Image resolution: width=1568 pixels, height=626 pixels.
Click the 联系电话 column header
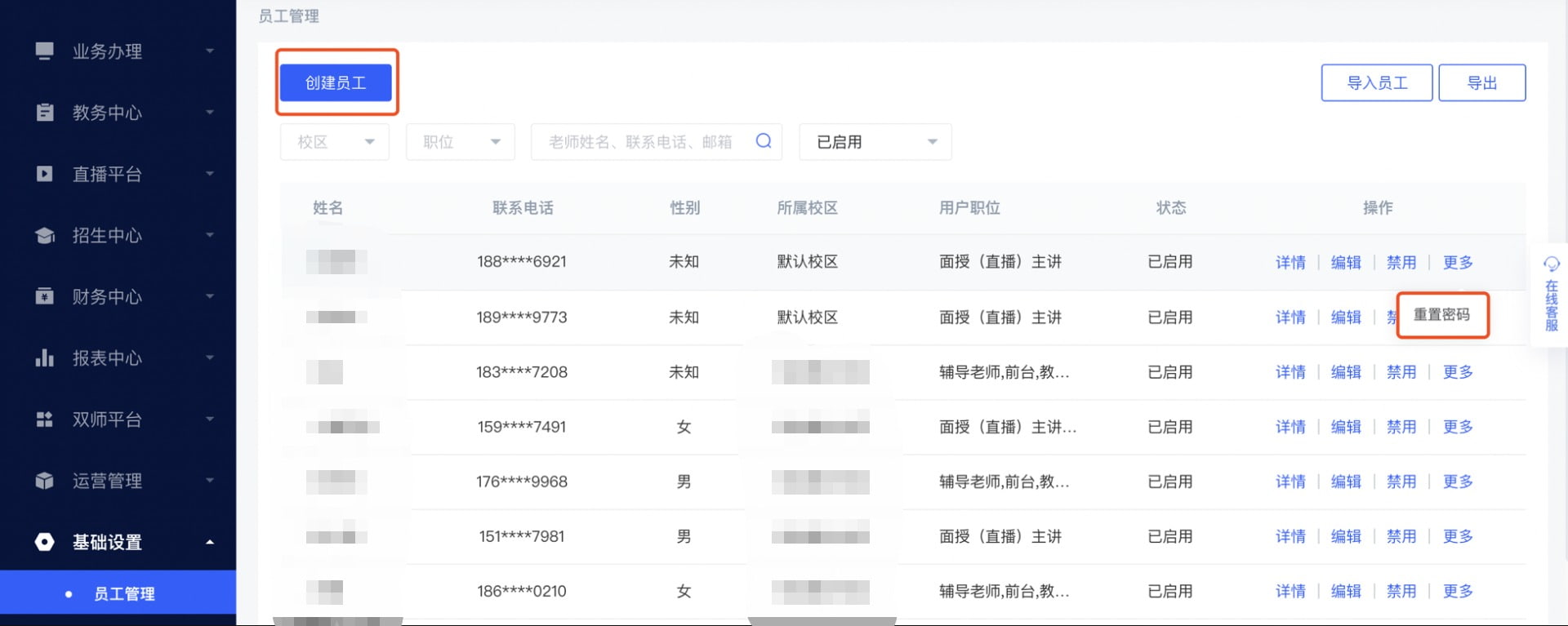(523, 208)
